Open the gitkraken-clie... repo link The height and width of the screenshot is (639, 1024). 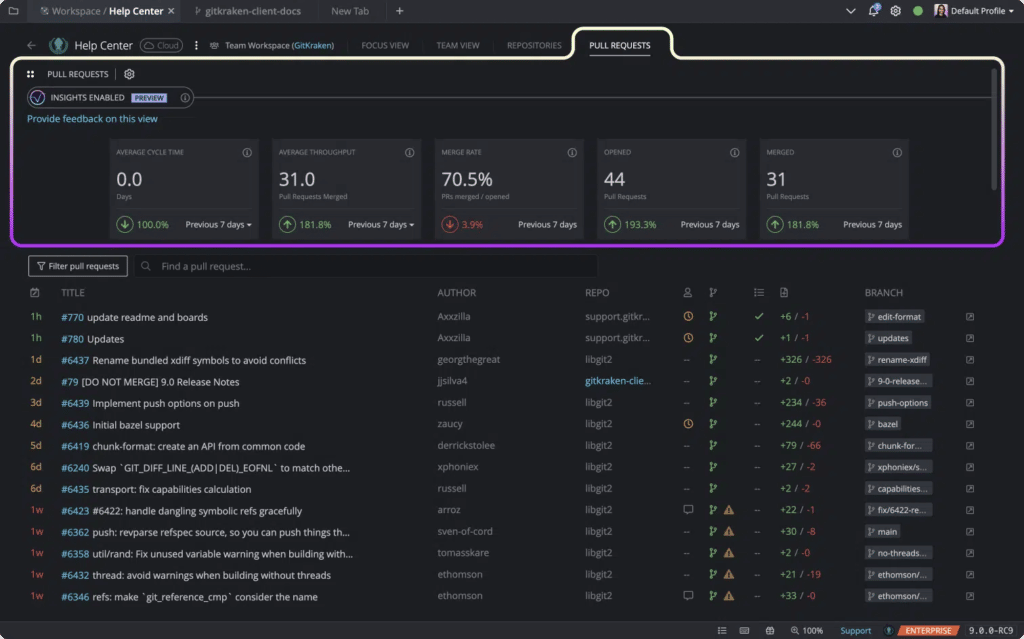pyautogui.click(x=618, y=381)
